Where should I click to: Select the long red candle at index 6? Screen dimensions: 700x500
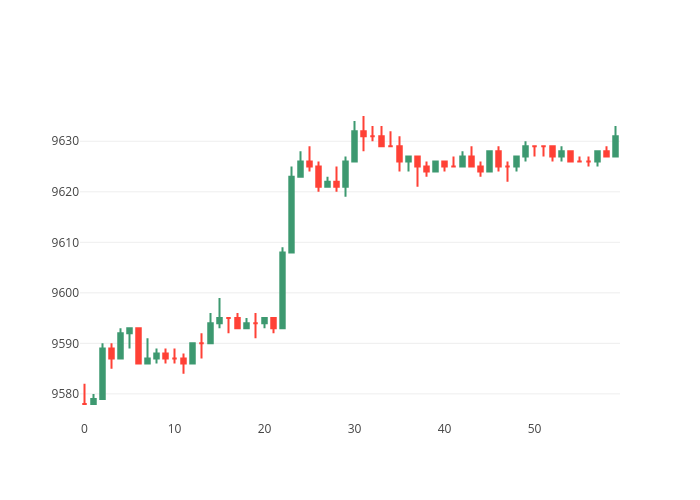[x=138, y=345]
